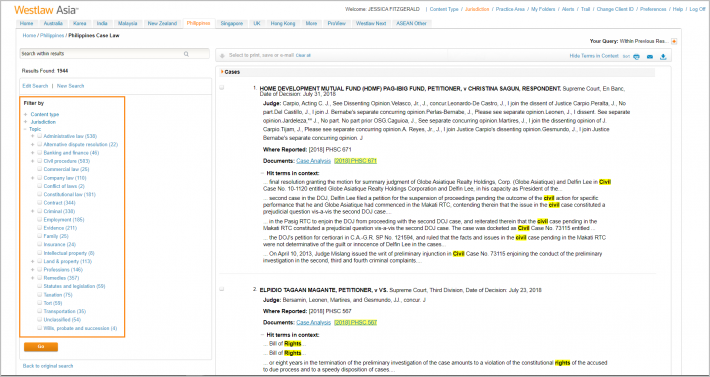Viewport: 710px width, 377px height.
Task: Click Change Client ID in top menu
Action: 615,9
